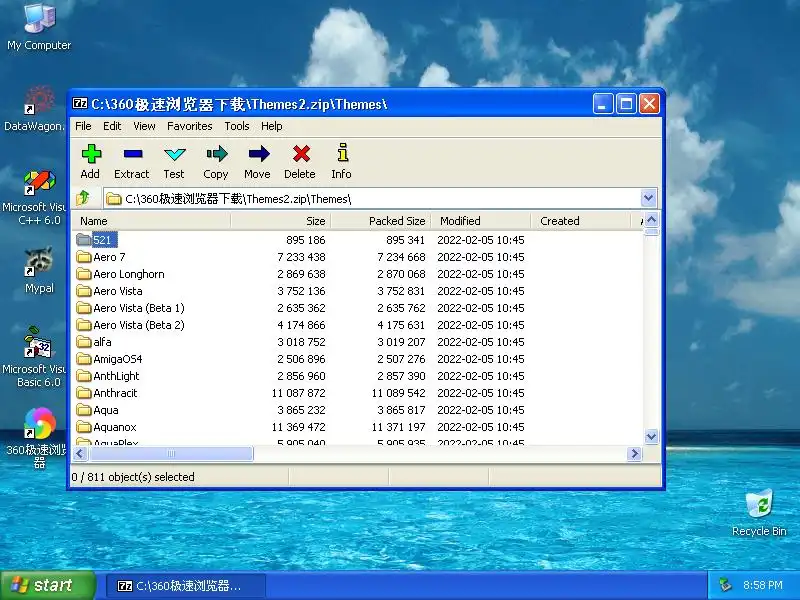Click the 7z icon in title bar
800x600 pixels.
pos(80,104)
